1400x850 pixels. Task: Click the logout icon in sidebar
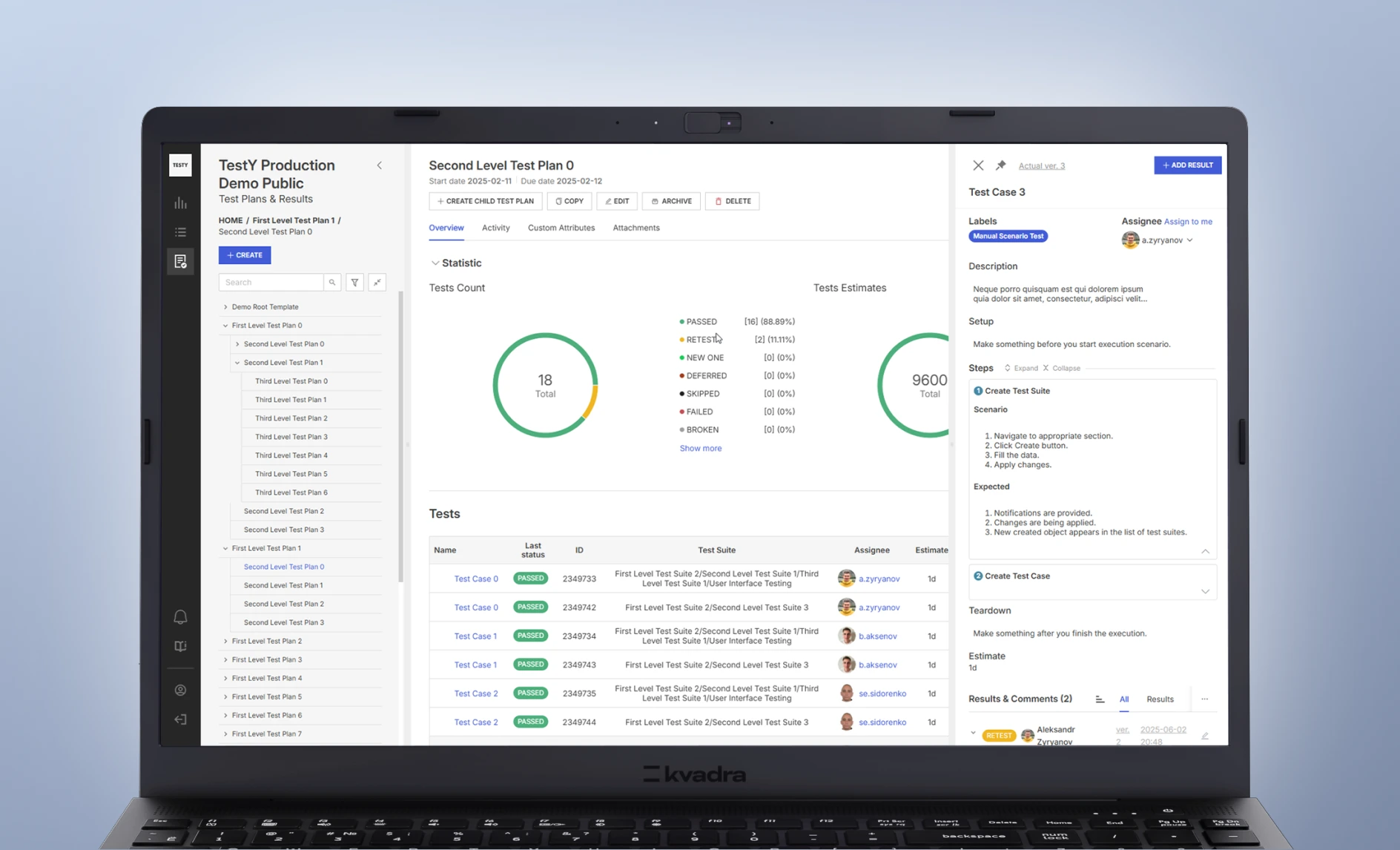pyautogui.click(x=180, y=719)
